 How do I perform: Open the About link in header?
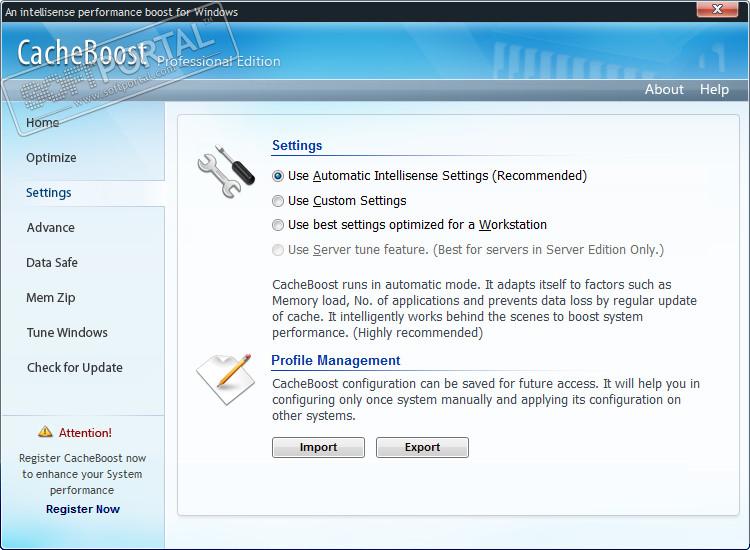point(664,89)
